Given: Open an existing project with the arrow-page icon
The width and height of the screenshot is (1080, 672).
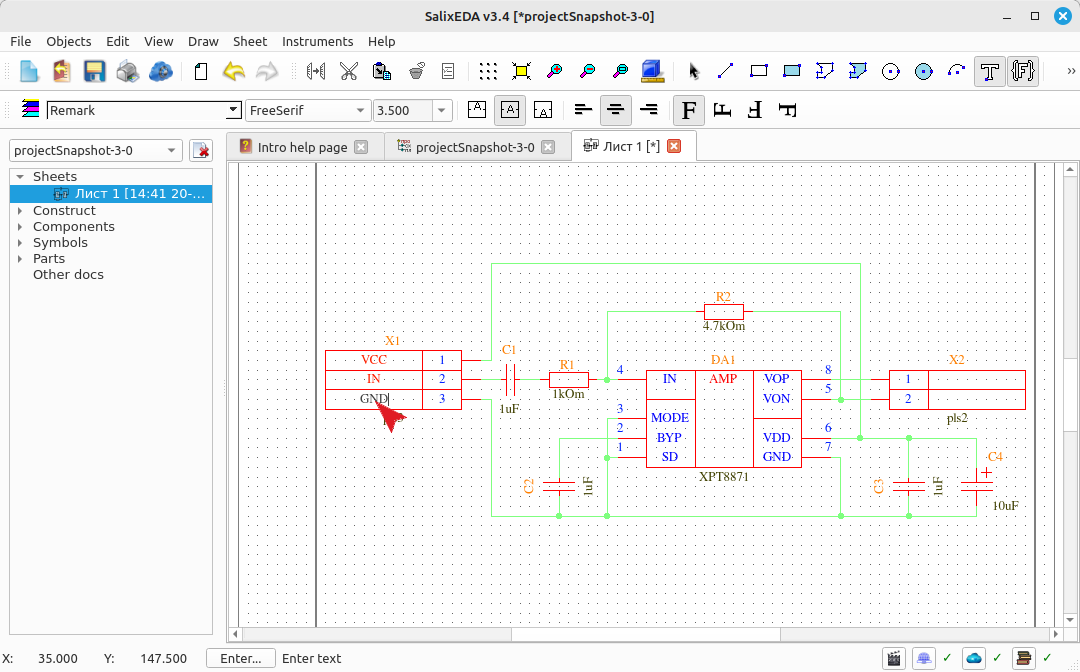Looking at the screenshot, I should pyautogui.click(x=62, y=71).
